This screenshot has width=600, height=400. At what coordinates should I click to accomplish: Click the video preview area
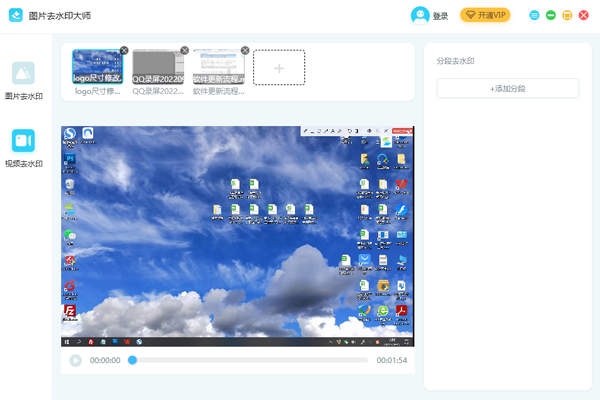(x=237, y=236)
